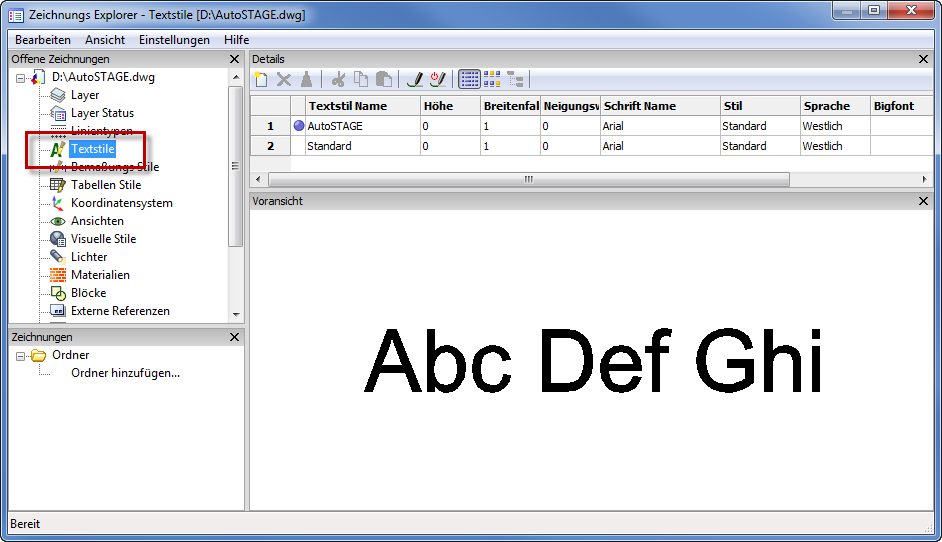Open the Einstellungen menu
The width and height of the screenshot is (942, 542).
tap(174, 40)
